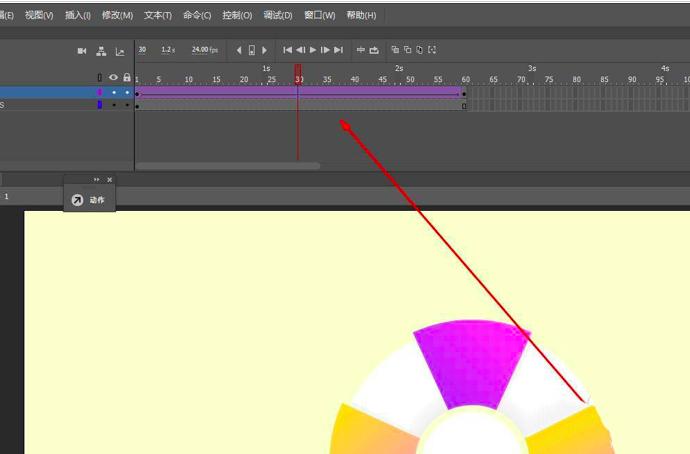Toggle visibility of all layers via eye header
This screenshot has width=690, height=454.
pos(114,77)
